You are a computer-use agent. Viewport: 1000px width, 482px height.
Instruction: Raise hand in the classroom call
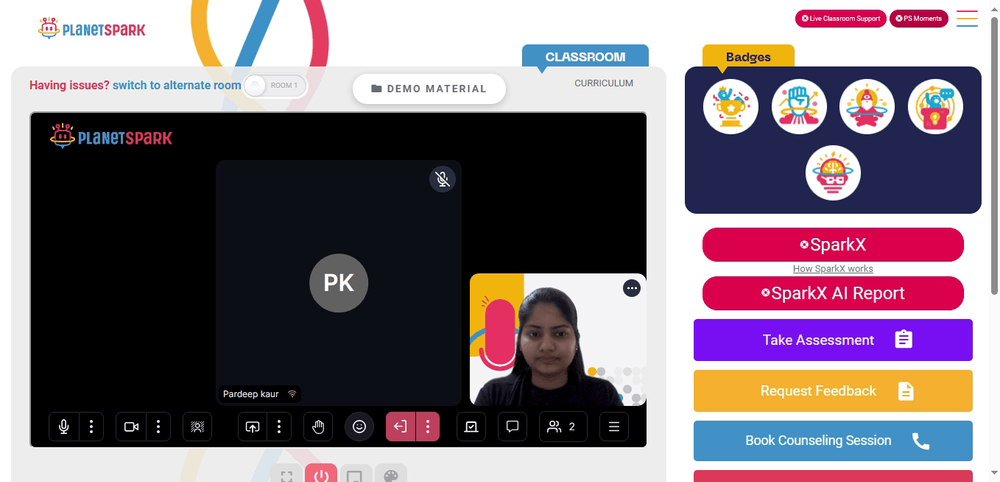click(318, 427)
